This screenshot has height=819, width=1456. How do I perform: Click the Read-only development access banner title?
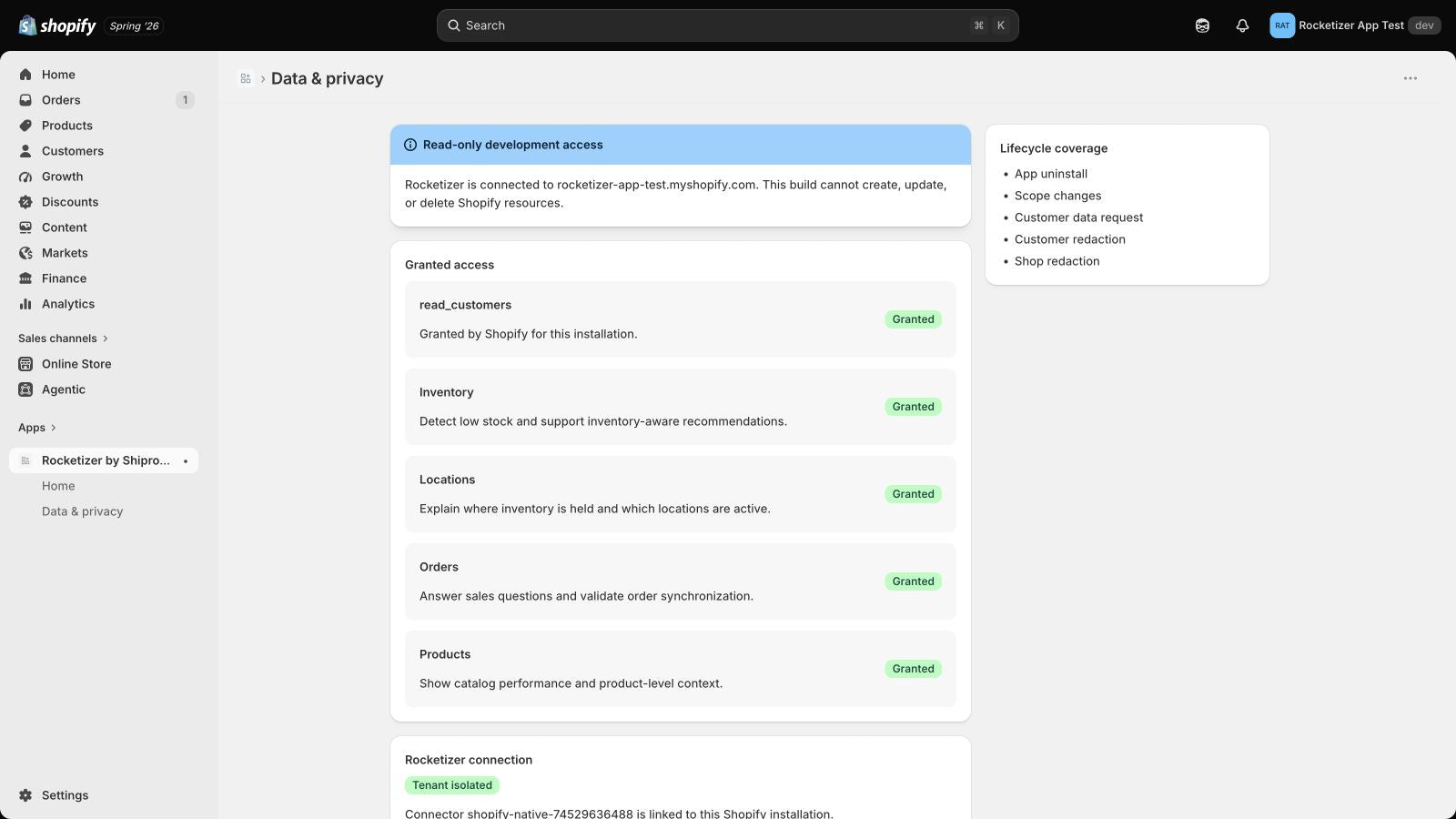[x=512, y=145]
